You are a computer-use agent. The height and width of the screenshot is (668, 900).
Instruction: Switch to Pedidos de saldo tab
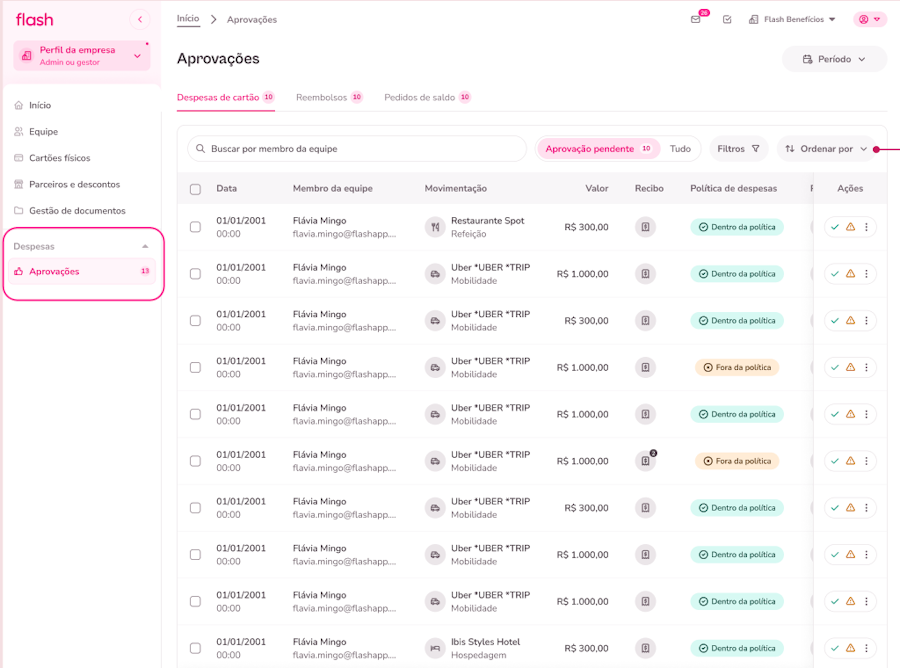coord(427,98)
